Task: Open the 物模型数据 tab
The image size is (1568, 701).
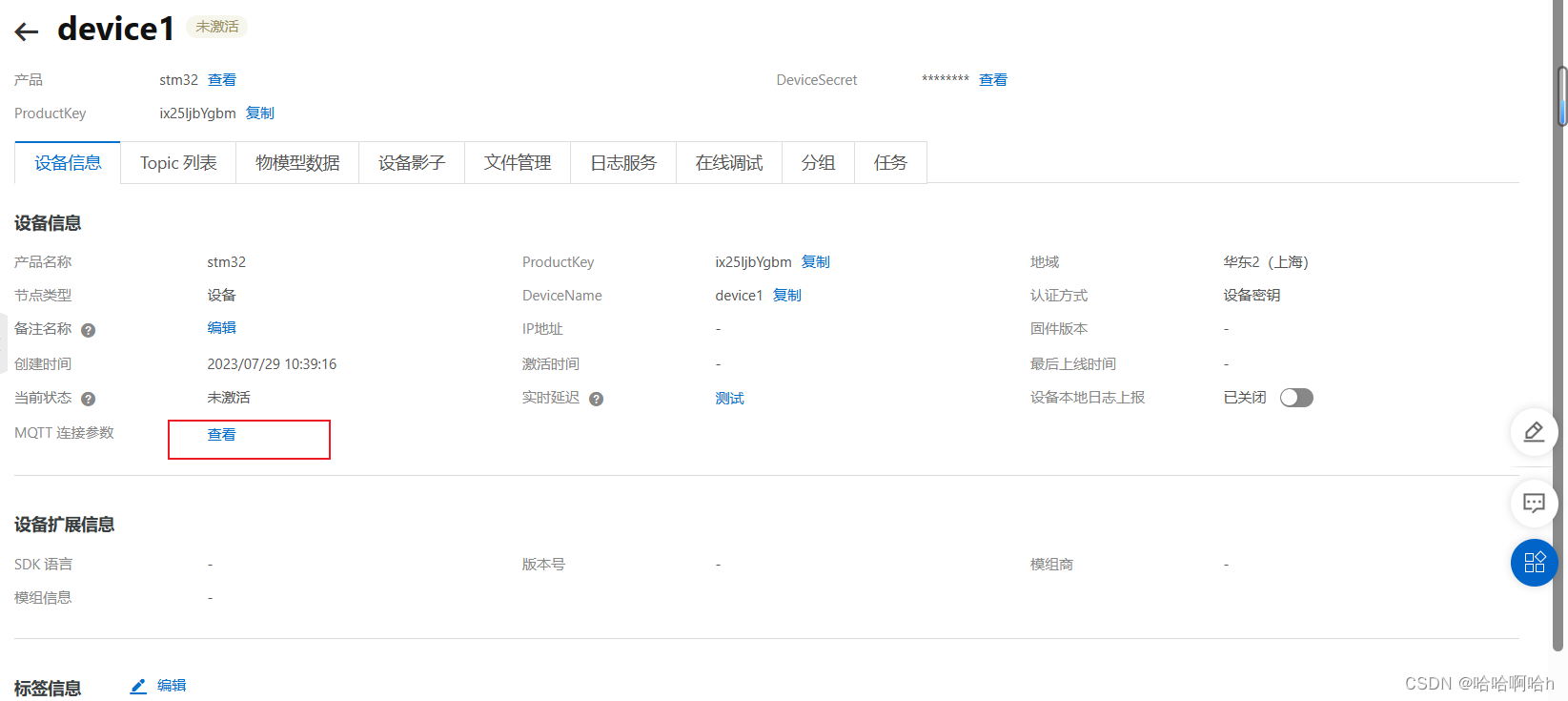Action: tap(297, 163)
